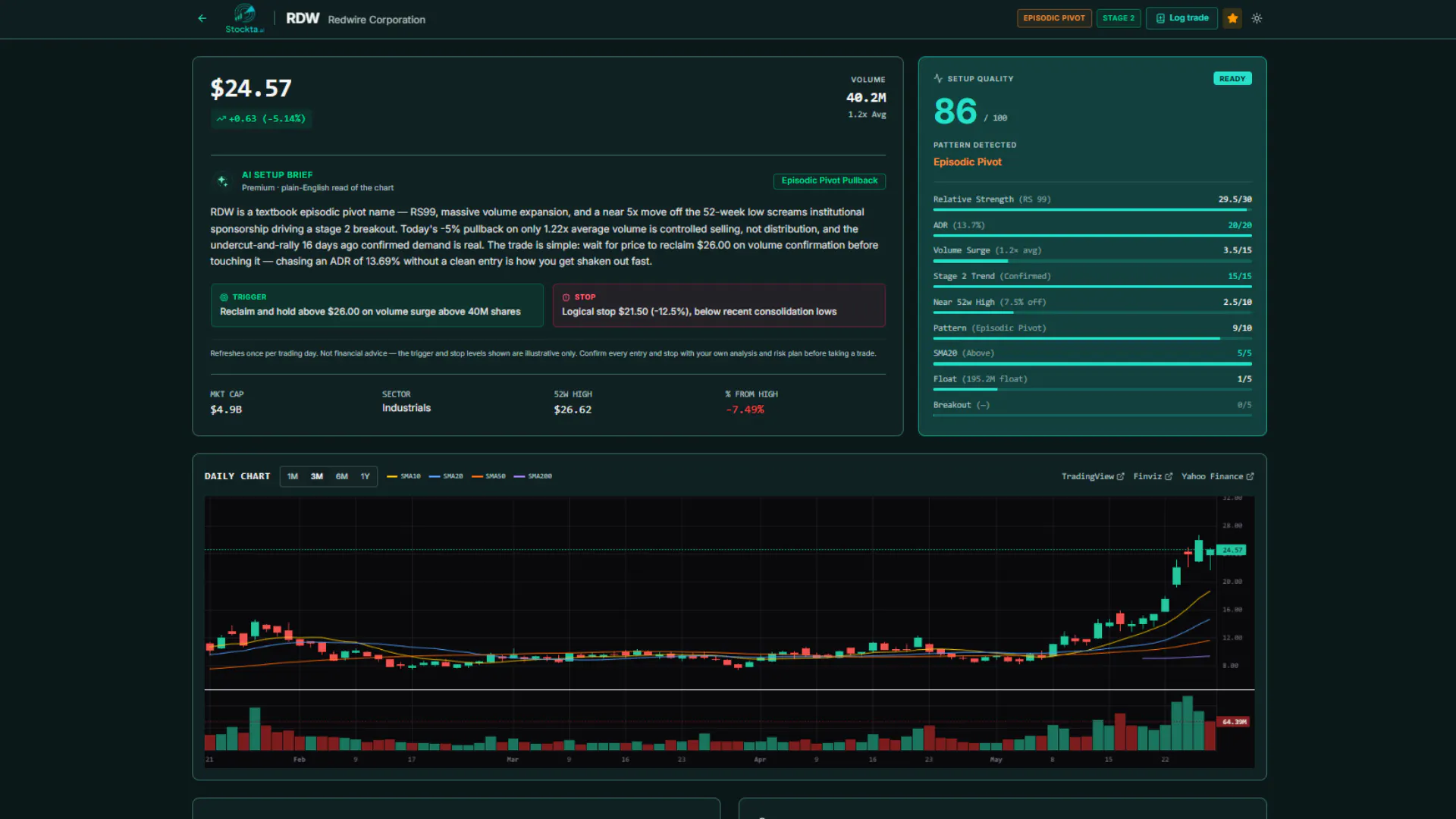Click the Setup Quality pulse icon
This screenshot has width=1456, height=819.
(x=938, y=78)
